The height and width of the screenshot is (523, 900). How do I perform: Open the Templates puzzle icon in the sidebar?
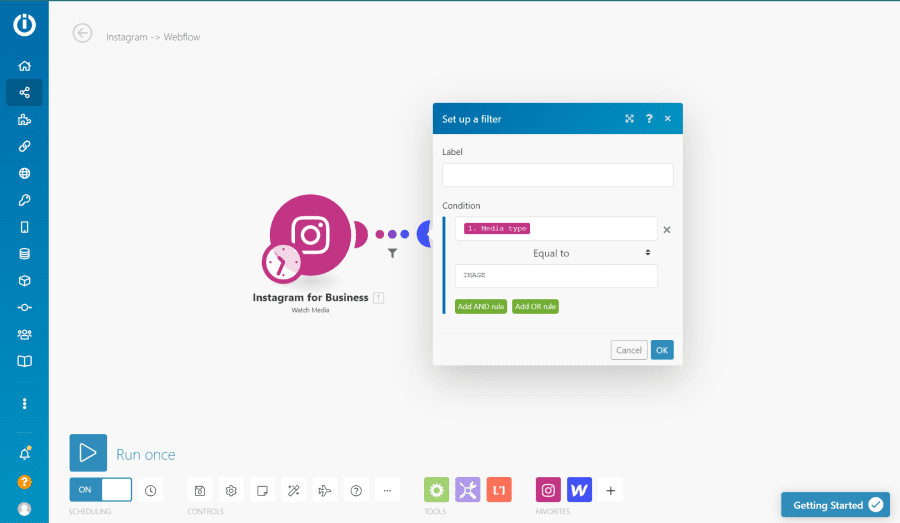24,119
